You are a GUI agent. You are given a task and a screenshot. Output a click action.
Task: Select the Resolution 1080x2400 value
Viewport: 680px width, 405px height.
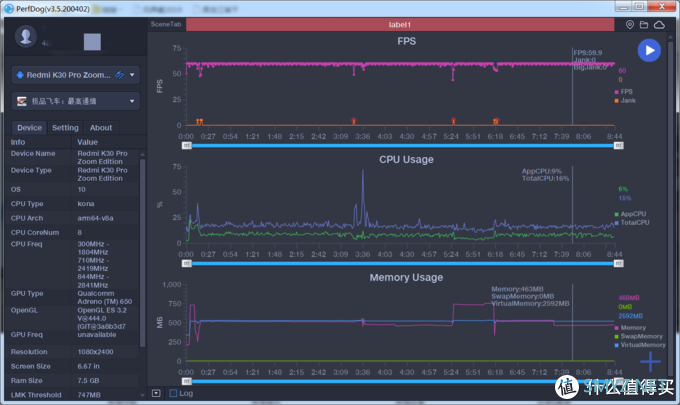pyautogui.click(x=95, y=352)
